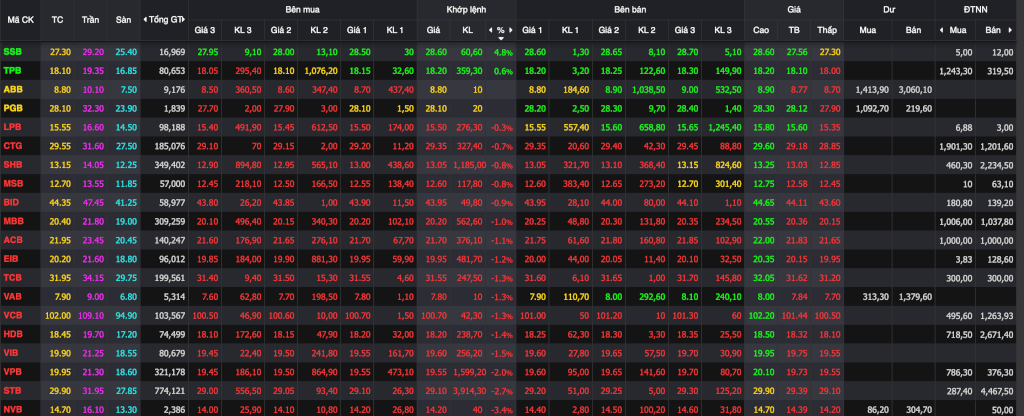Click STB's total value 774,121
Image resolution: width=1024 pixels, height=416 pixels.
172,392
